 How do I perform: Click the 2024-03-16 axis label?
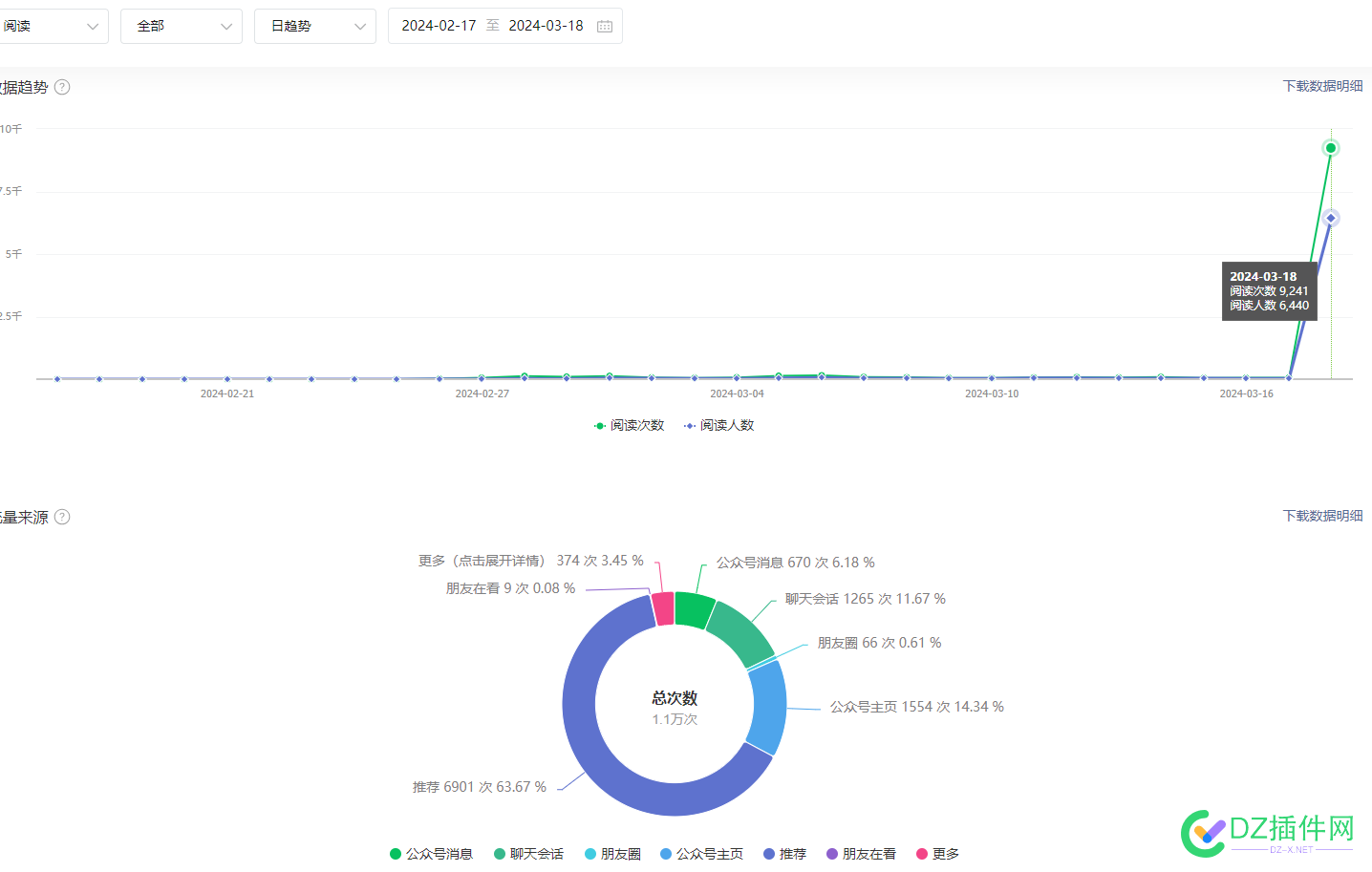pyautogui.click(x=1247, y=393)
